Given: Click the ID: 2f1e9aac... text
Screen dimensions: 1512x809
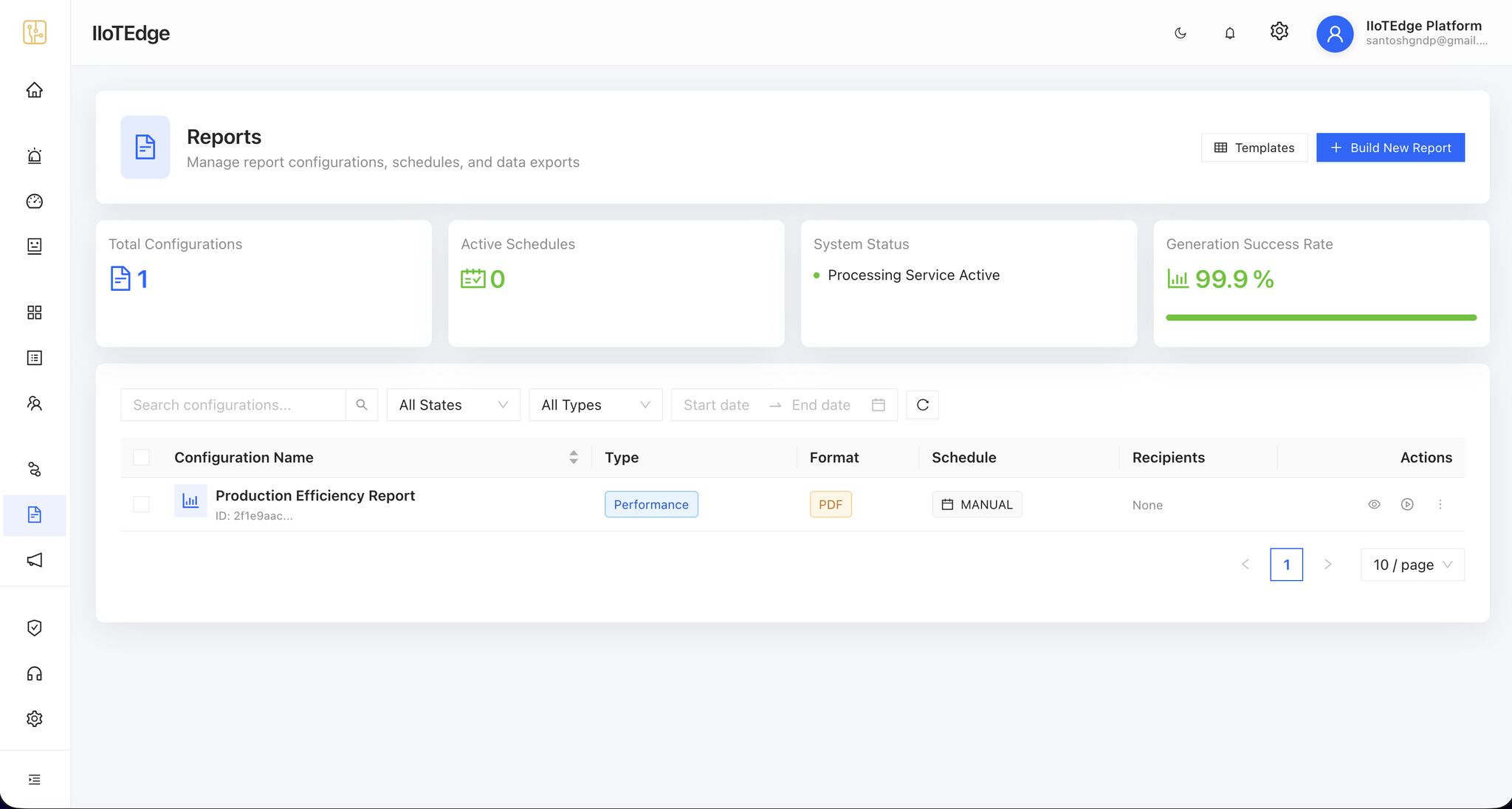Looking at the screenshot, I should click(254, 516).
